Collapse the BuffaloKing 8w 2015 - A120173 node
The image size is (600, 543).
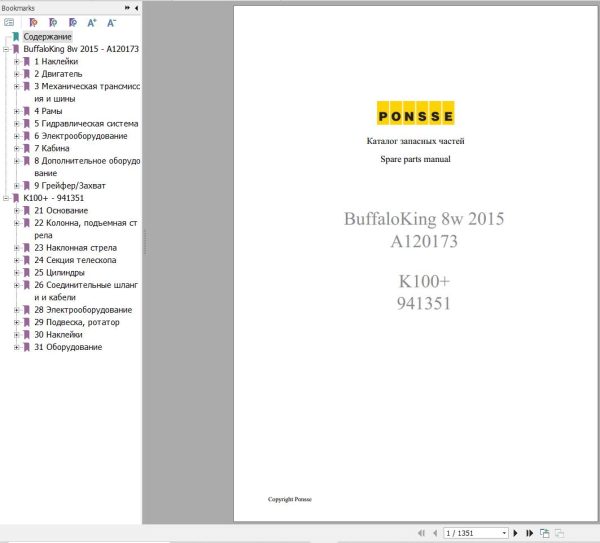6,49
